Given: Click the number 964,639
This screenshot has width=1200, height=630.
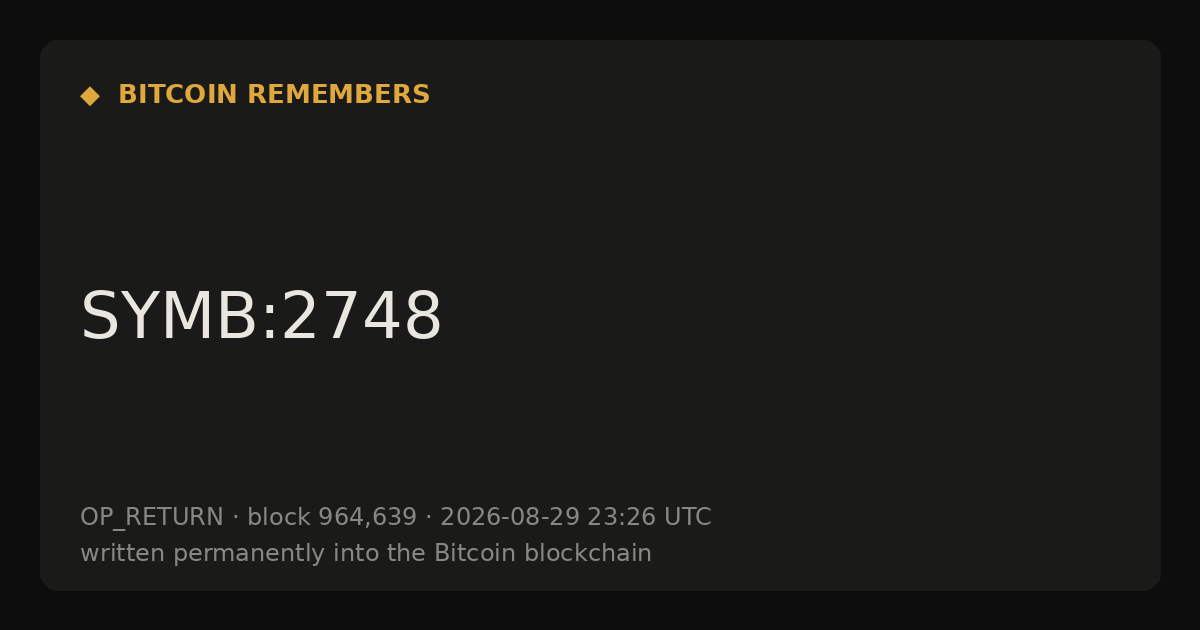Looking at the screenshot, I should pos(367,518).
